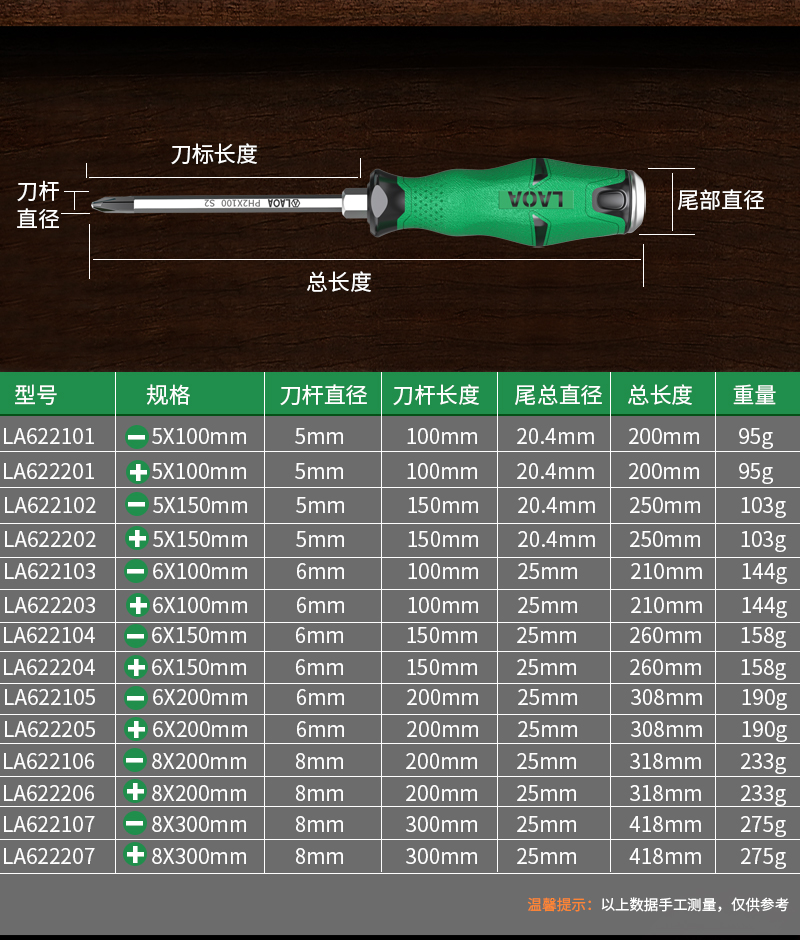Image resolution: width=800 pixels, height=940 pixels.
Task: Click the minus icon in the LA622101 row
Action: (x=136, y=437)
